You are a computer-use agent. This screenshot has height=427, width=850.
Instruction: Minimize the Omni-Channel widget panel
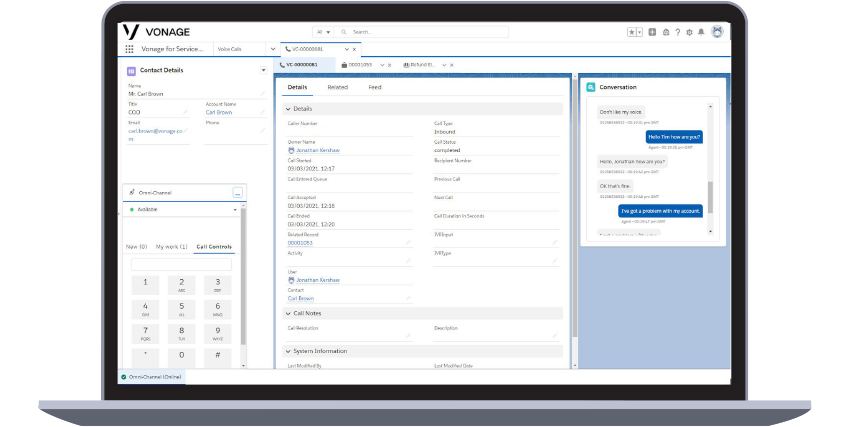[237, 192]
